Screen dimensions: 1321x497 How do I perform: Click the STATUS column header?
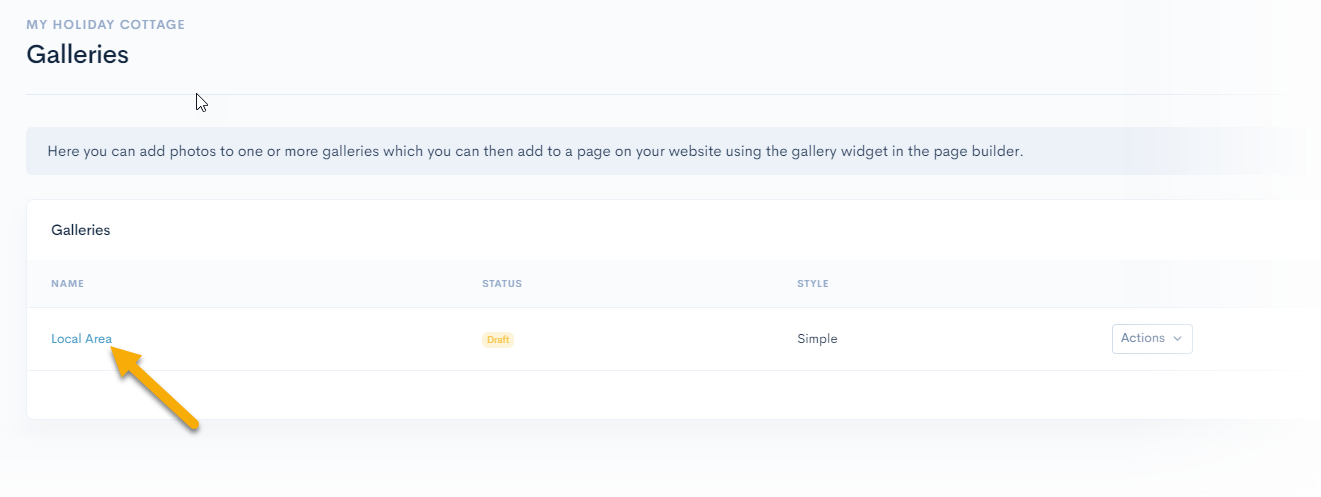point(502,284)
